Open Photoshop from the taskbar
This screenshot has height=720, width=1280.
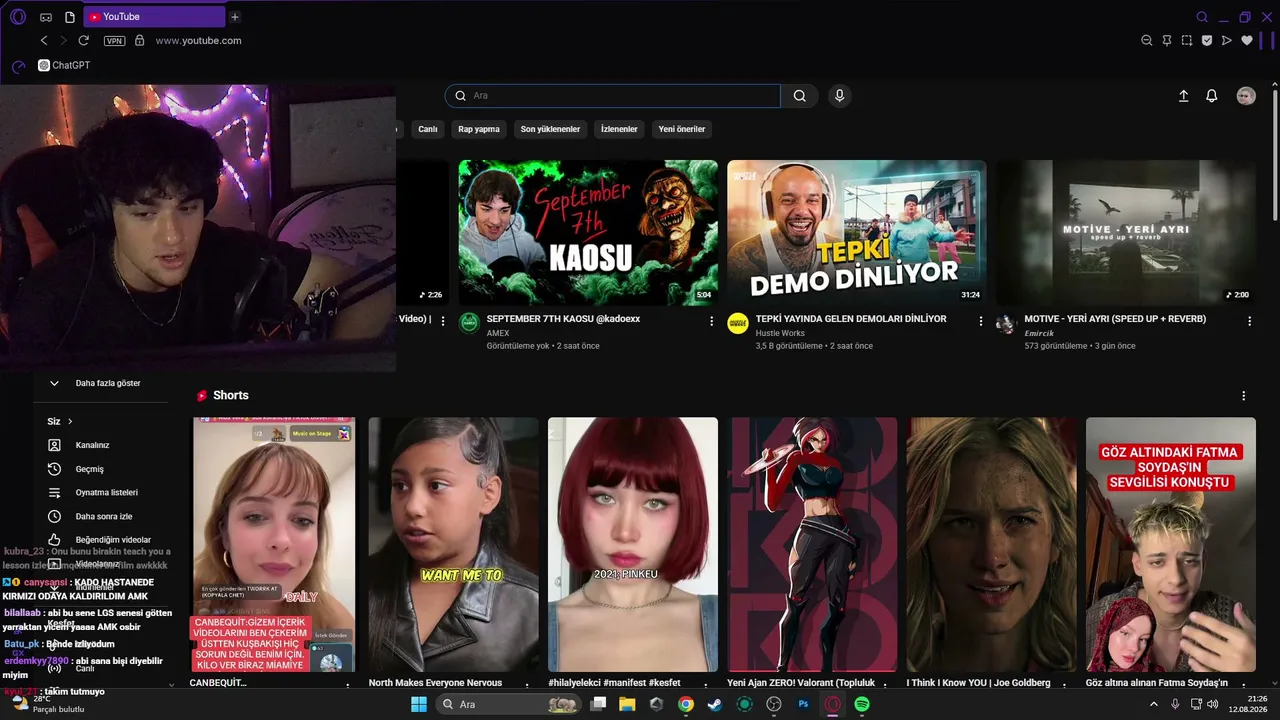click(803, 704)
